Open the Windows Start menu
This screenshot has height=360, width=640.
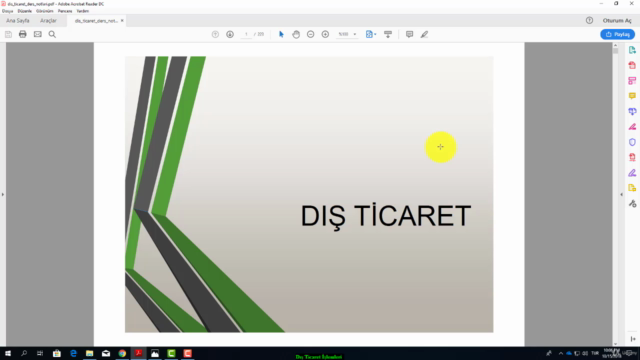[x=8, y=353]
